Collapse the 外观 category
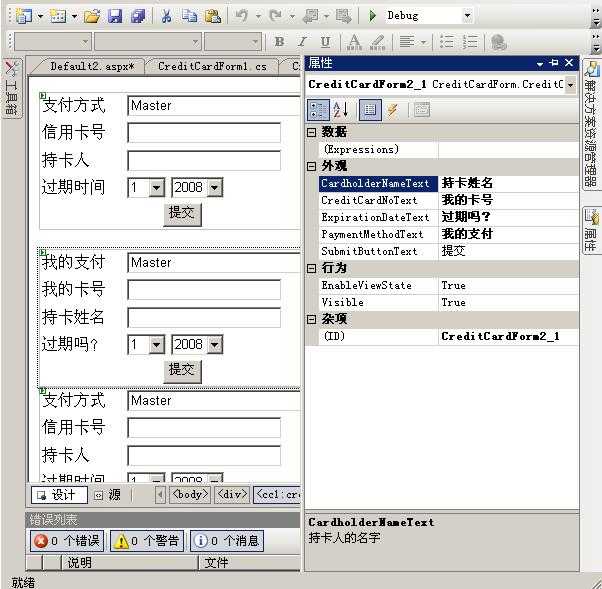 (x=312, y=166)
